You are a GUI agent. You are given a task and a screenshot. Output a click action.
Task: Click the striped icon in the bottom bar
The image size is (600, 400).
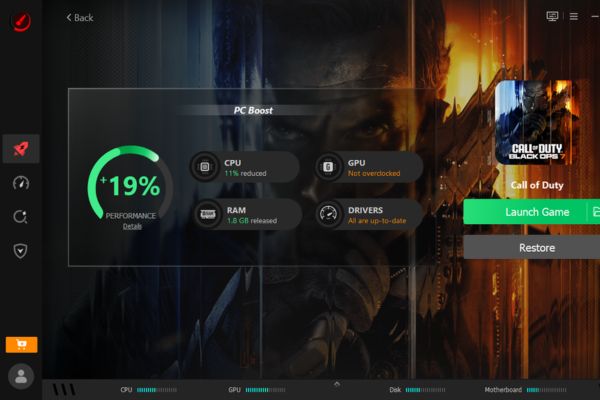click(x=64, y=390)
